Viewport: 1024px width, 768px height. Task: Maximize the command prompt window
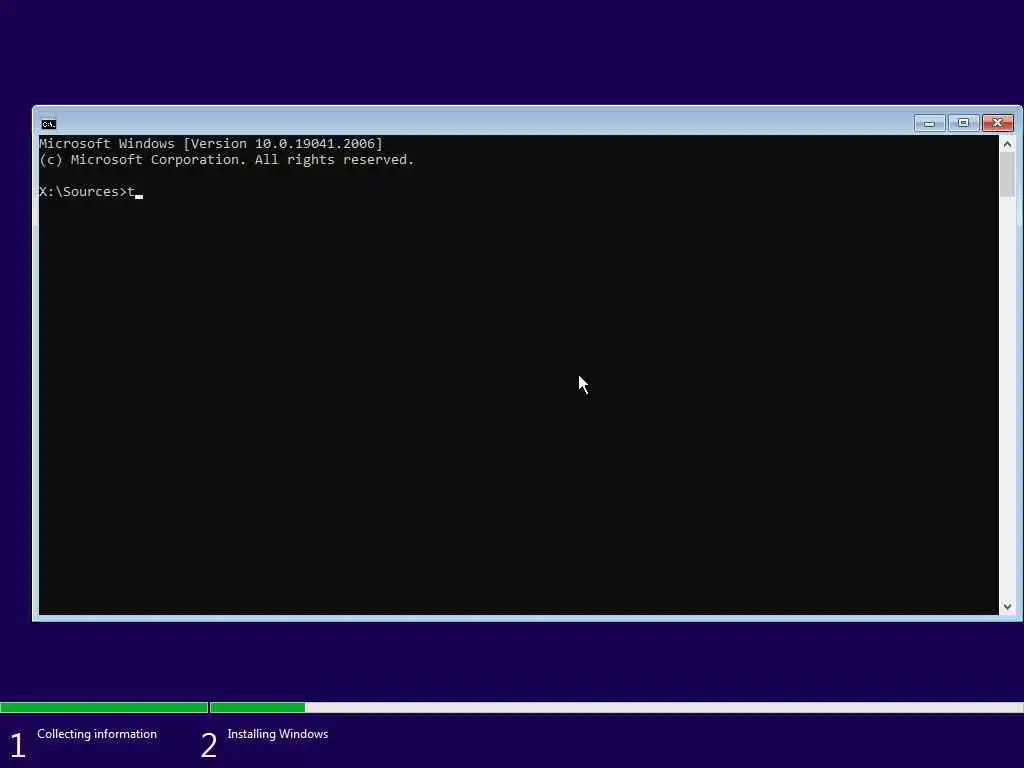click(963, 123)
